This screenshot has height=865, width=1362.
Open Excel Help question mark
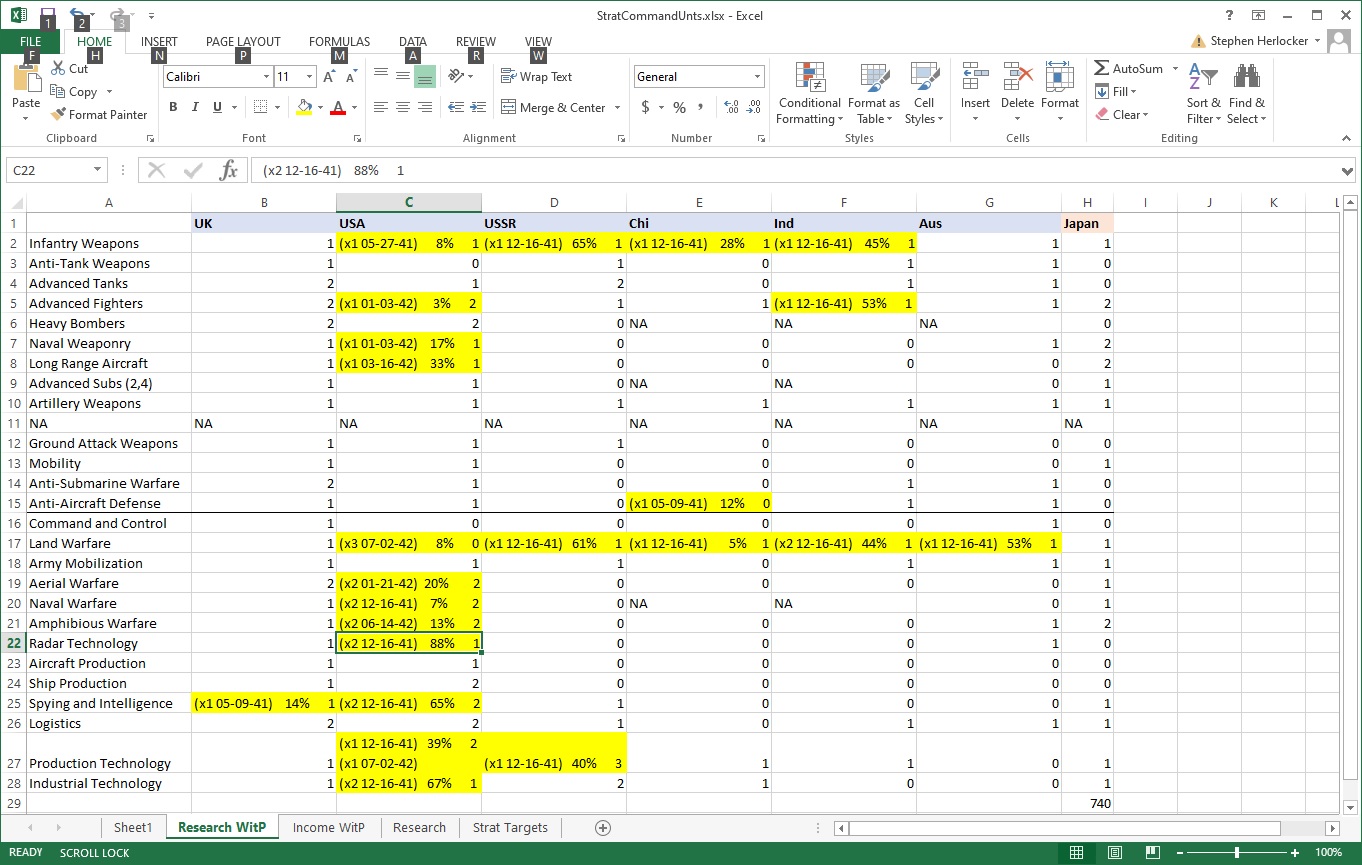coord(1229,15)
